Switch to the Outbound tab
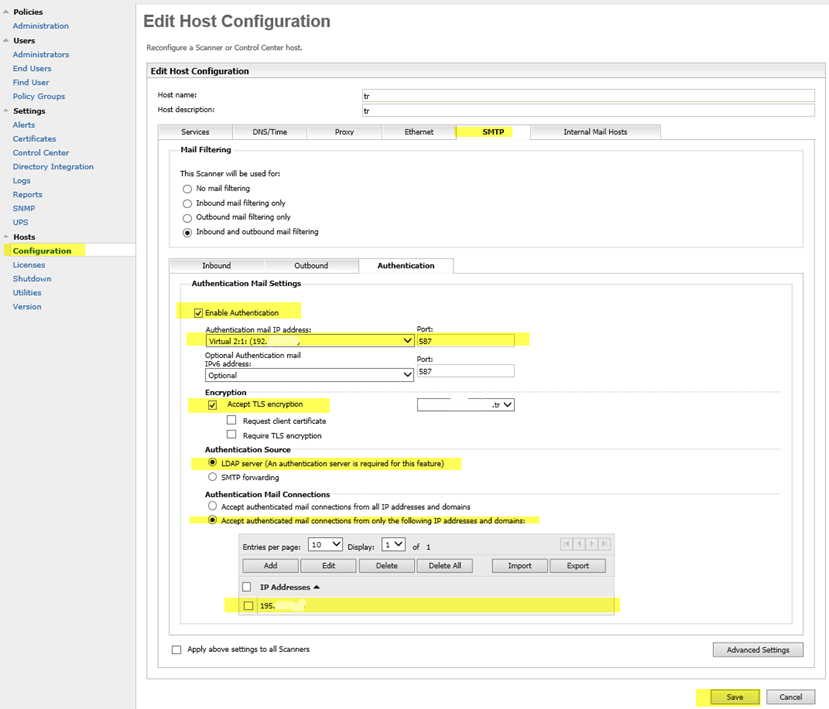The width and height of the screenshot is (829, 709). point(311,265)
